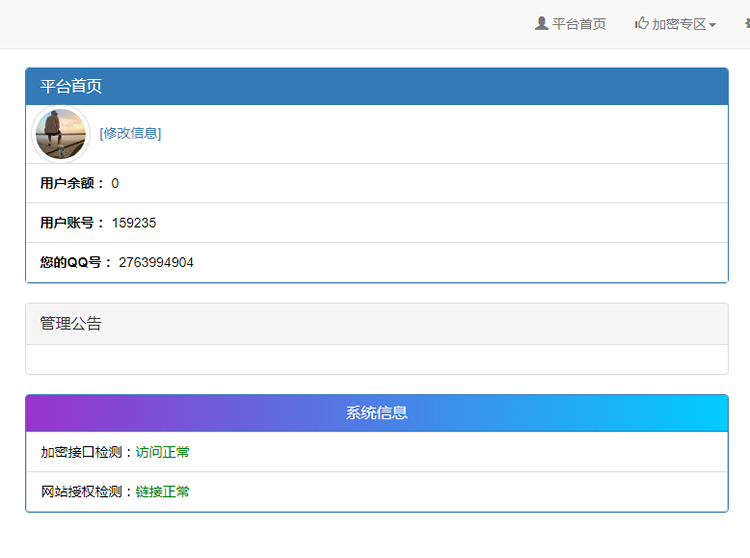Screen dimensions: 750x558
Task: Open the [修改信息] edit info link
Action: pos(130,133)
